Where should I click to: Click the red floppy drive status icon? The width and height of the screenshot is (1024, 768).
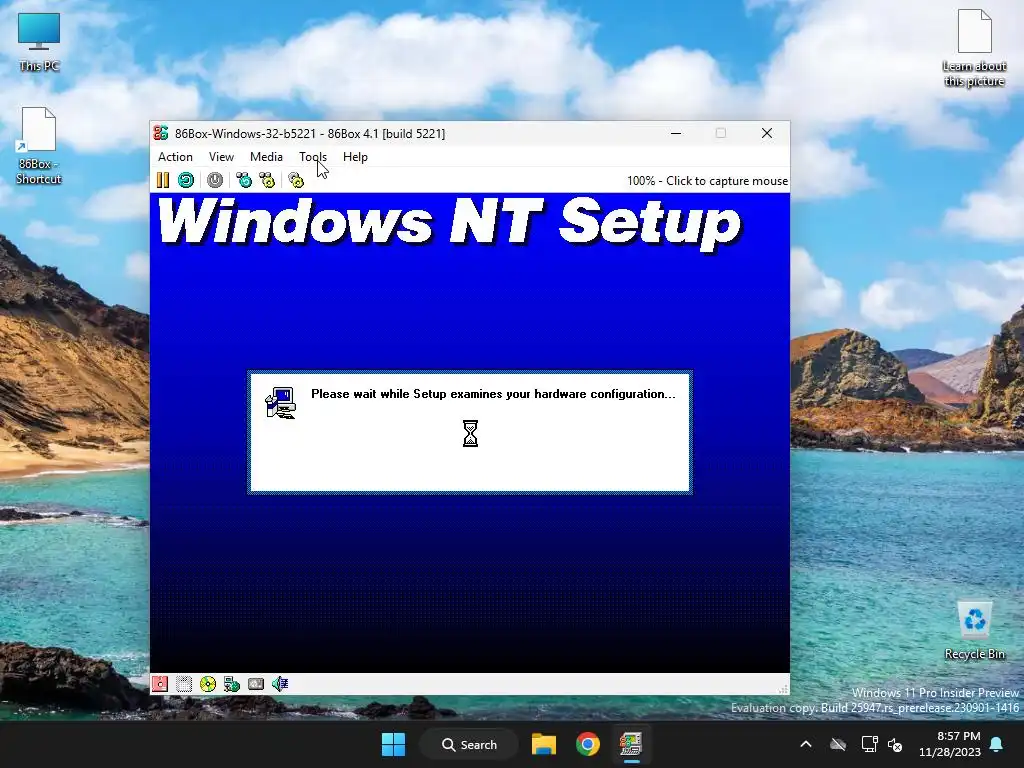coord(160,684)
